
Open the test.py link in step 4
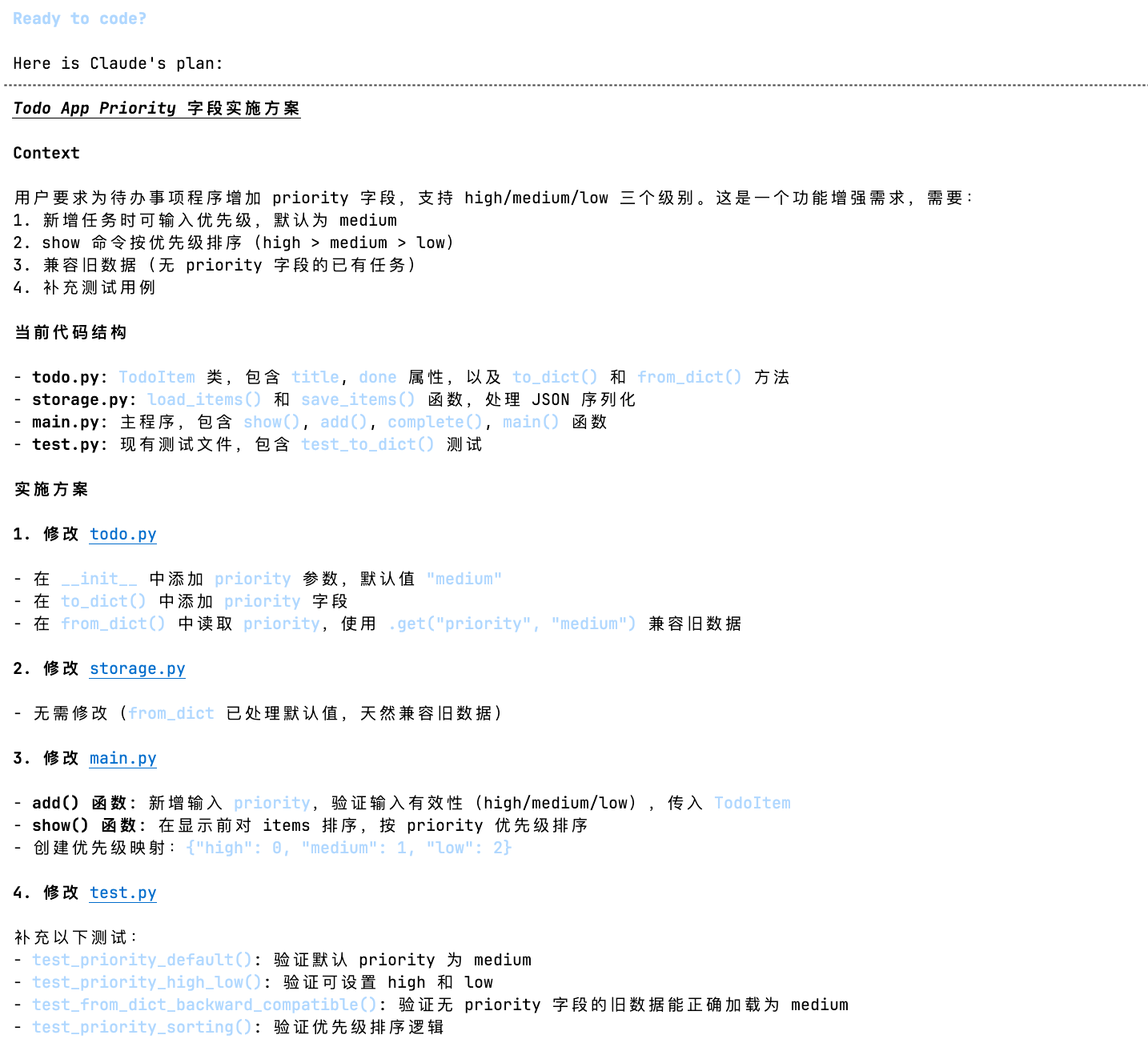(x=122, y=893)
